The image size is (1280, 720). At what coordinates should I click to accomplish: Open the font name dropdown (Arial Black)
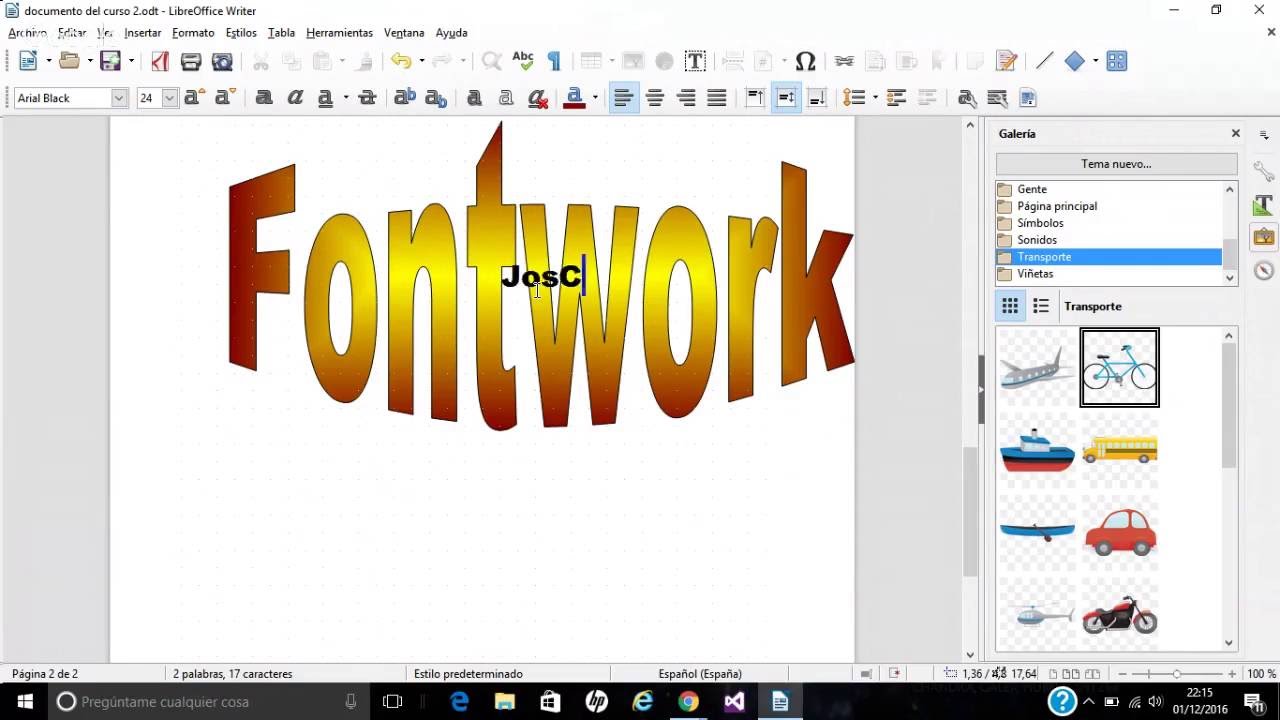(119, 98)
